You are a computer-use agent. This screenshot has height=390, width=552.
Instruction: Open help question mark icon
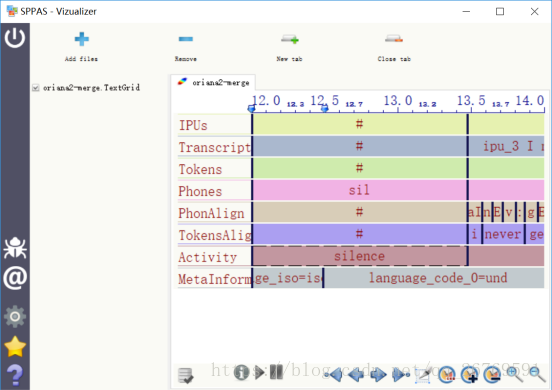(15, 375)
